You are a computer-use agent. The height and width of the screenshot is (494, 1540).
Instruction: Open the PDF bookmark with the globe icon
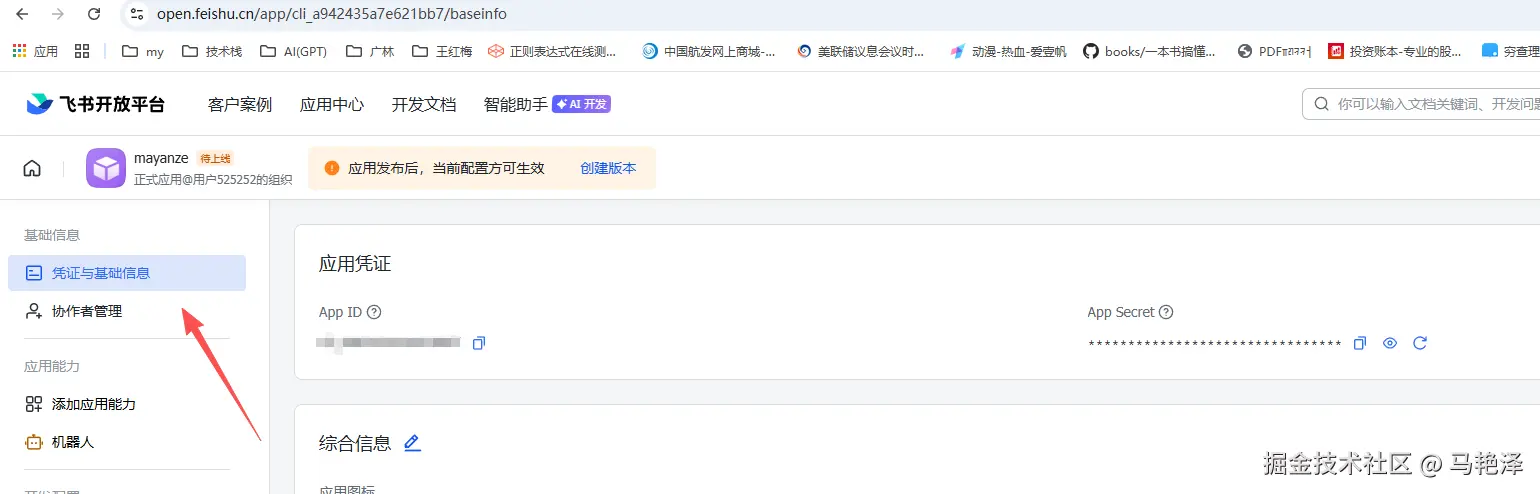pyautogui.click(x=1274, y=51)
